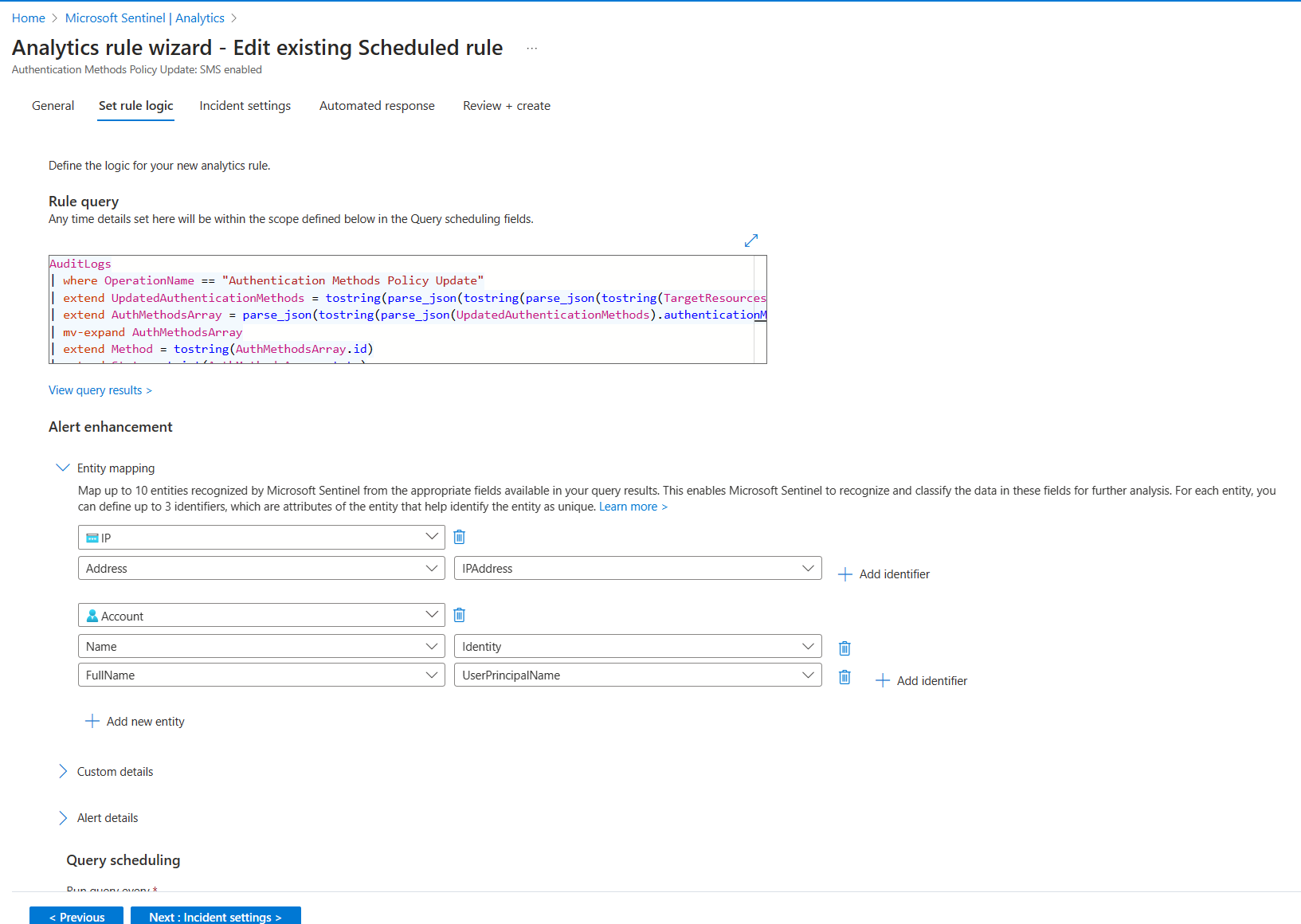Click the query editor scrollbar
1301x924 pixels.
761,309
